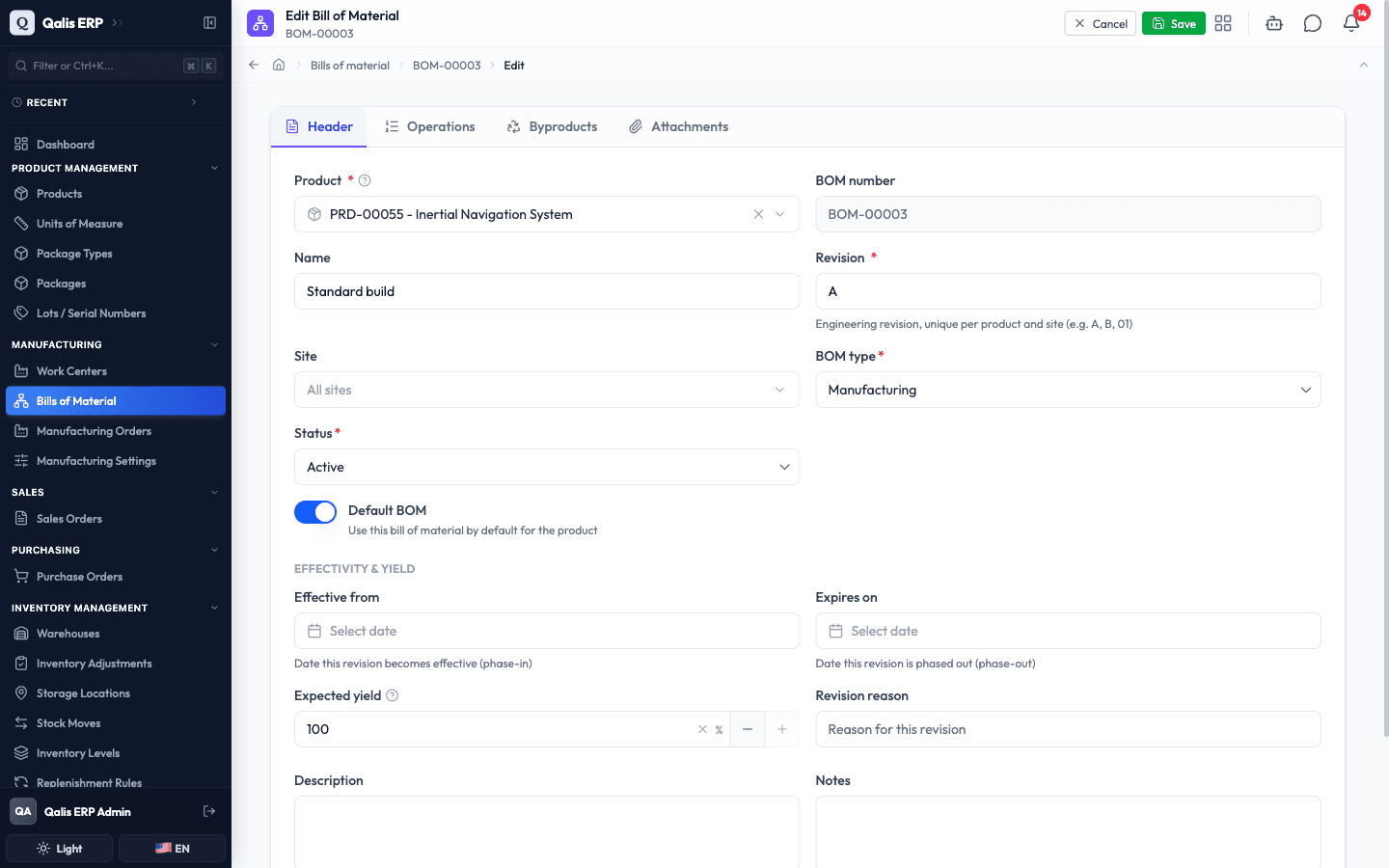Image resolution: width=1389 pixels, height=868 pixels.
Task: Show help for Product field
Action: (x=365, y=180)
